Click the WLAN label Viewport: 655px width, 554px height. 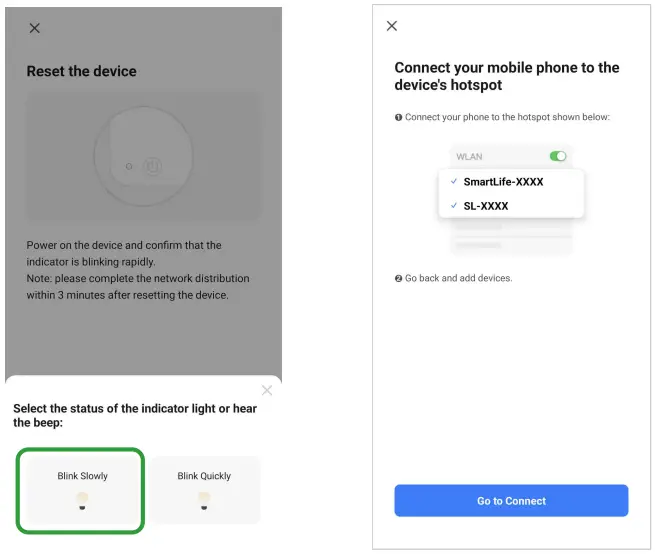[x=469, y=157]
